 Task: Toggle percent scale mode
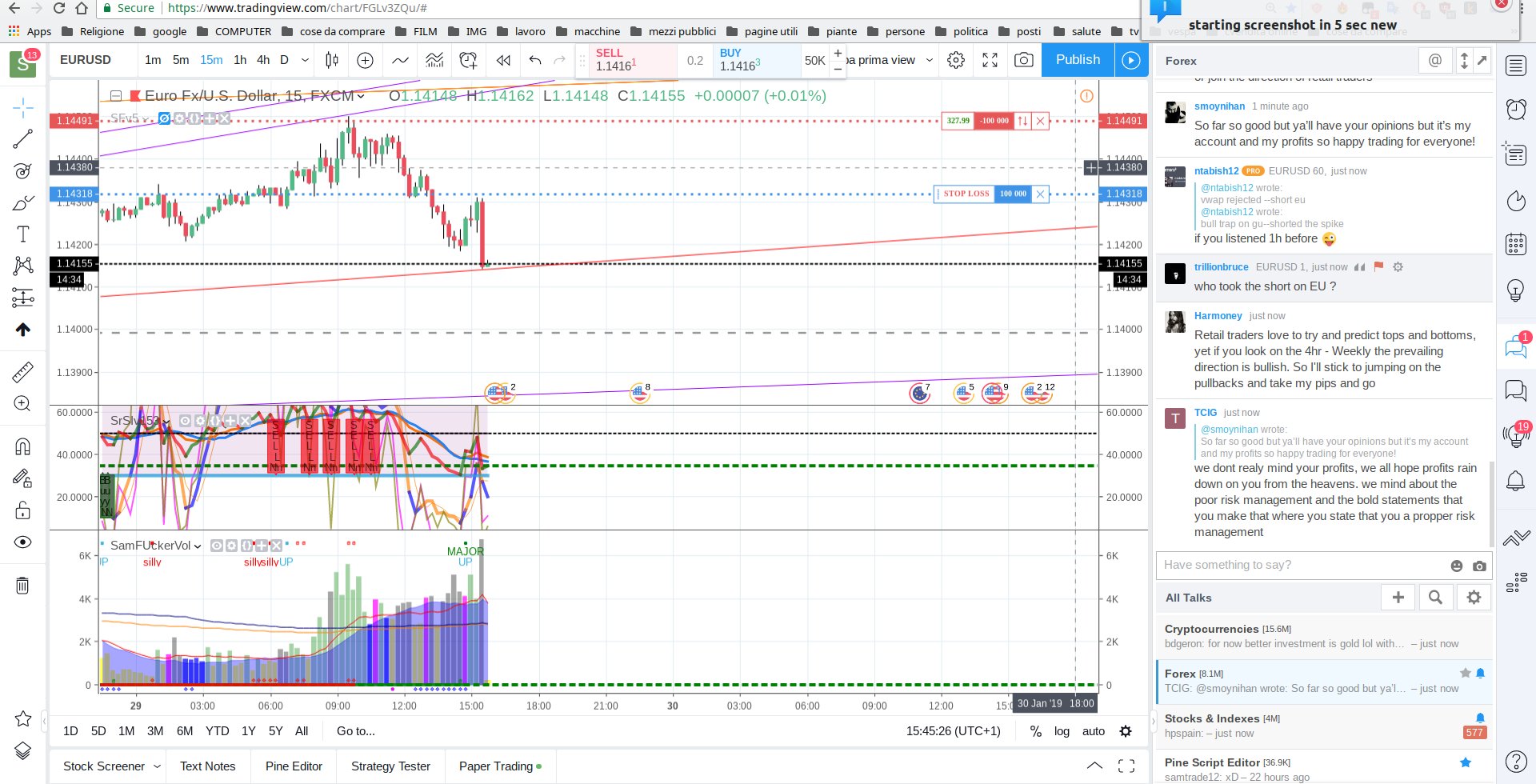1036,731
